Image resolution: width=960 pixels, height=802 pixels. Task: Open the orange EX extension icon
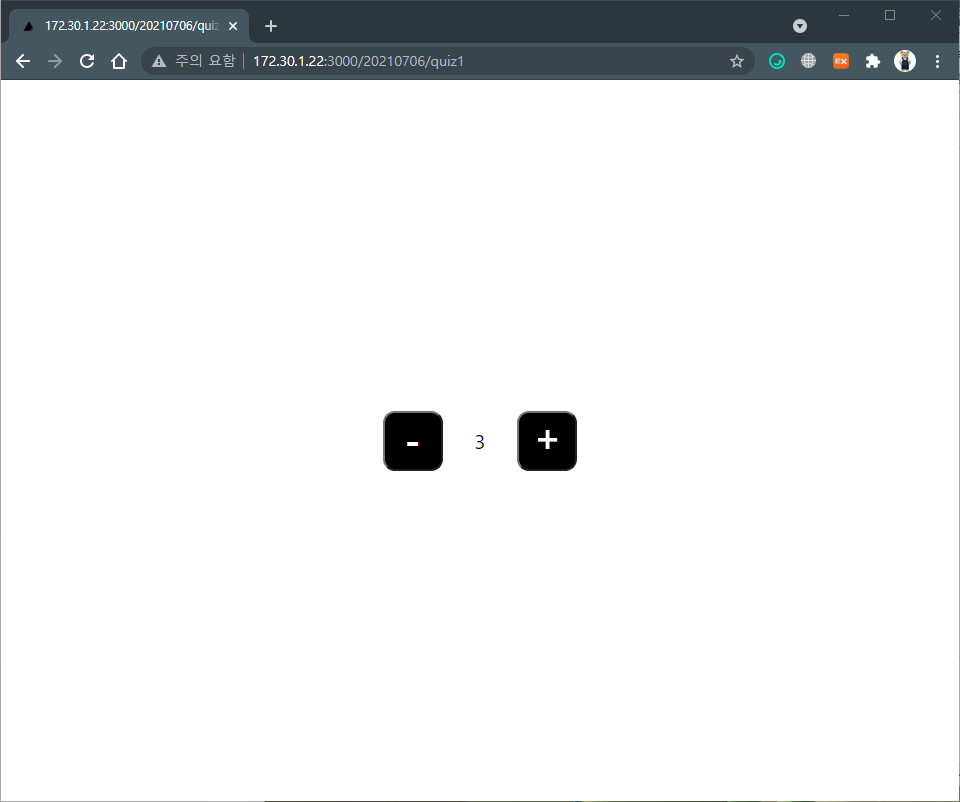[x=841, y=61]
